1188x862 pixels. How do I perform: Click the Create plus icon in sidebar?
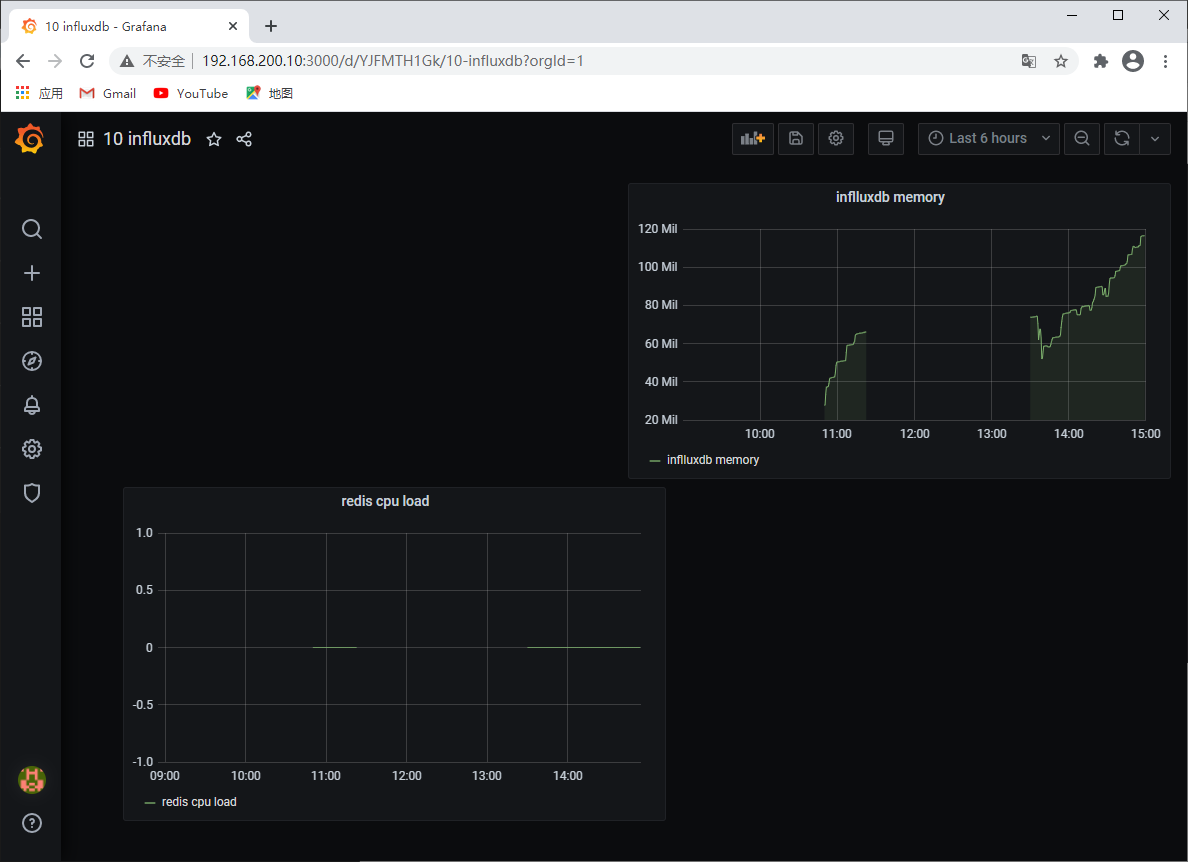[32, 273]
